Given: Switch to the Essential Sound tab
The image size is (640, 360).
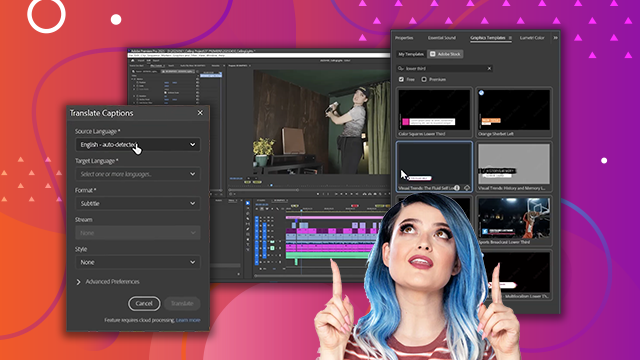Looking at the screenshot, I should (442, 38).
